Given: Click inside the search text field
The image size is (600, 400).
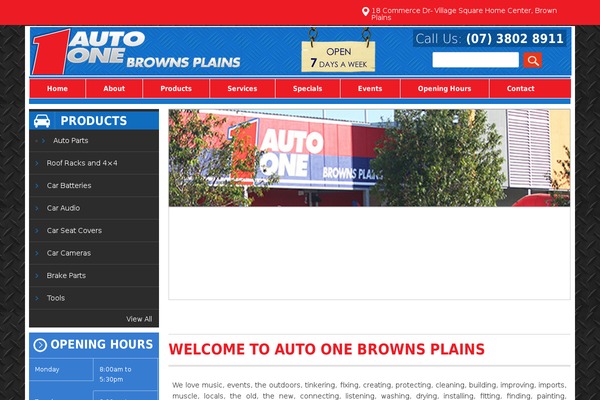Looking at the screenshot, I should pos(475,60).
